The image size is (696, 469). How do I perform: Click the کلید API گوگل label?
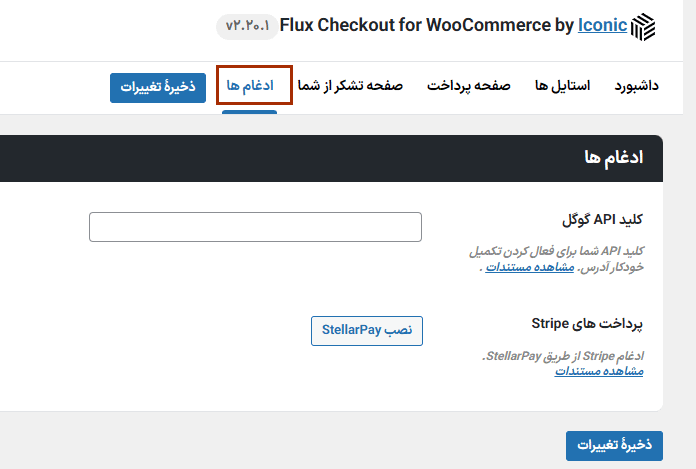coord(603,219)
